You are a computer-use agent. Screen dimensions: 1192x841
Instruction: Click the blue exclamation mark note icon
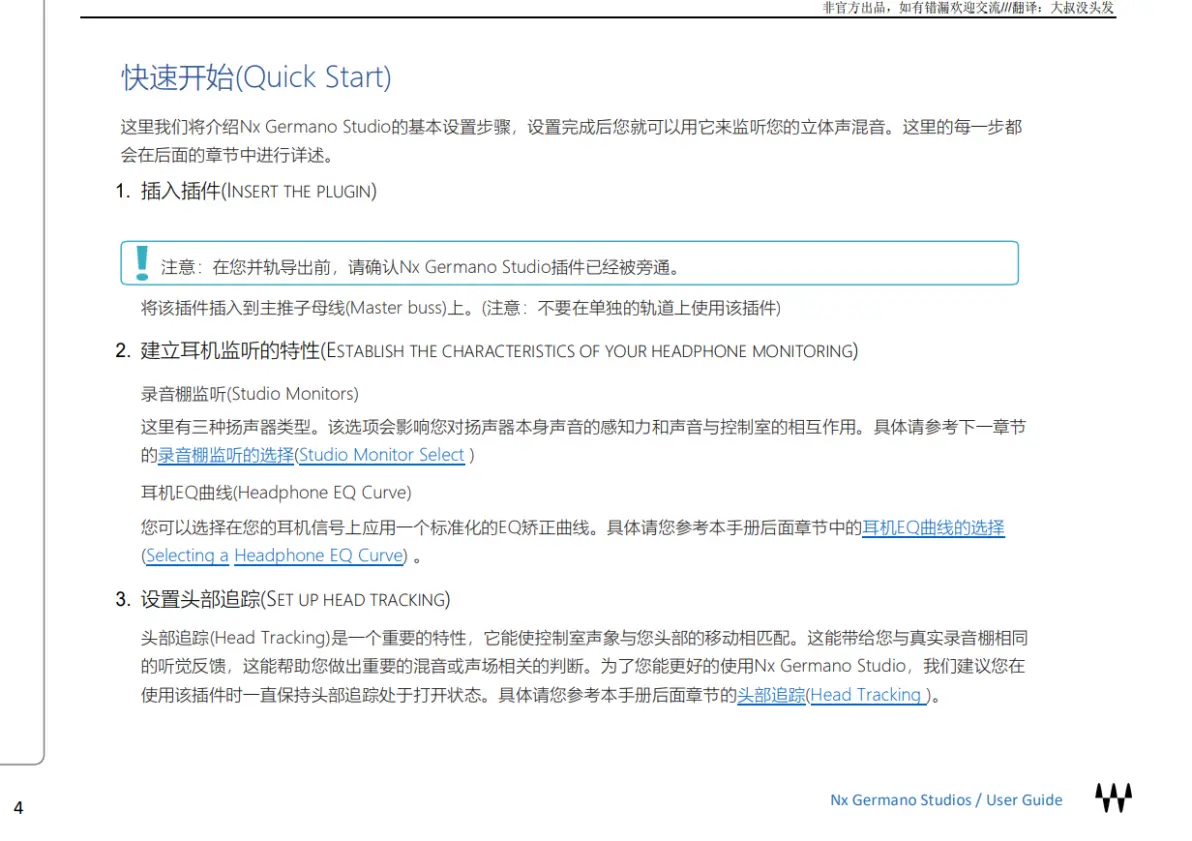tap(142, 263)
